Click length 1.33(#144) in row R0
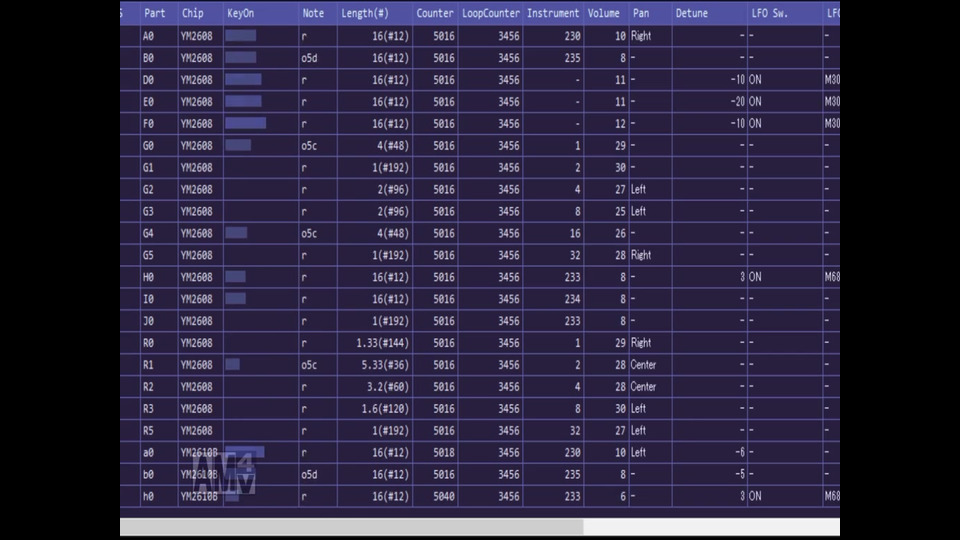960x540 pixels. 383,343
